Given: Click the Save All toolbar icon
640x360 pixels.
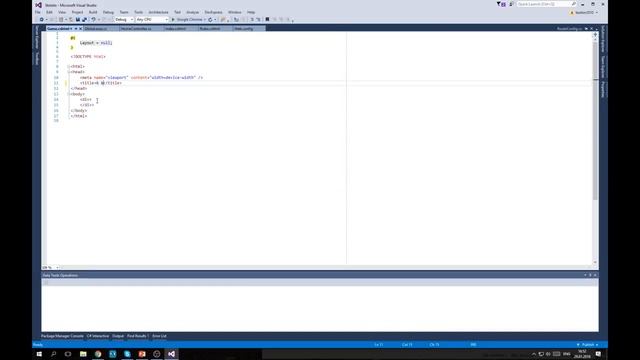Looking at the screenshot, I should click(84, 20).
